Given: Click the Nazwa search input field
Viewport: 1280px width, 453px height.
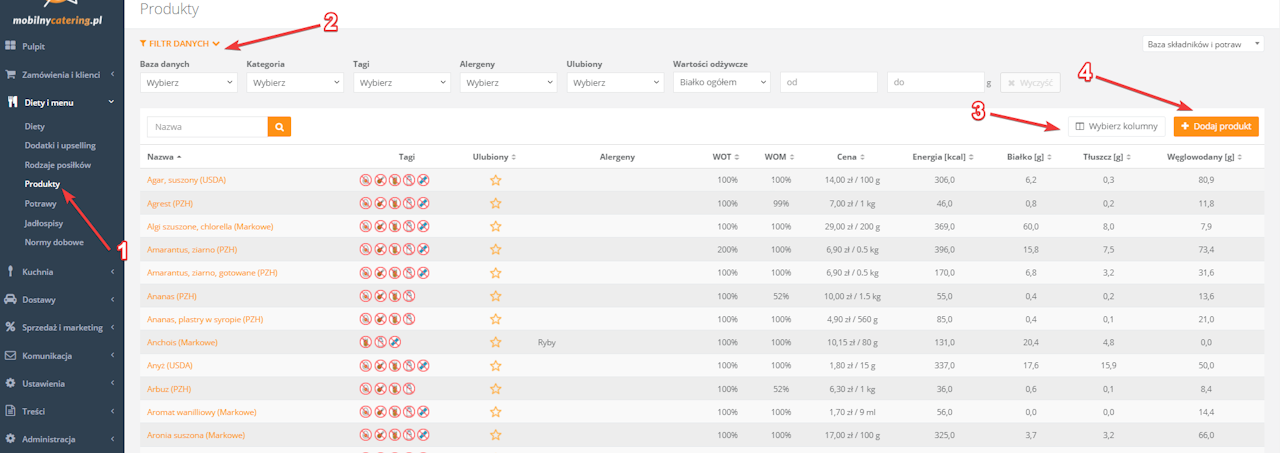Looking at the screenshot, I should [207, 127].
